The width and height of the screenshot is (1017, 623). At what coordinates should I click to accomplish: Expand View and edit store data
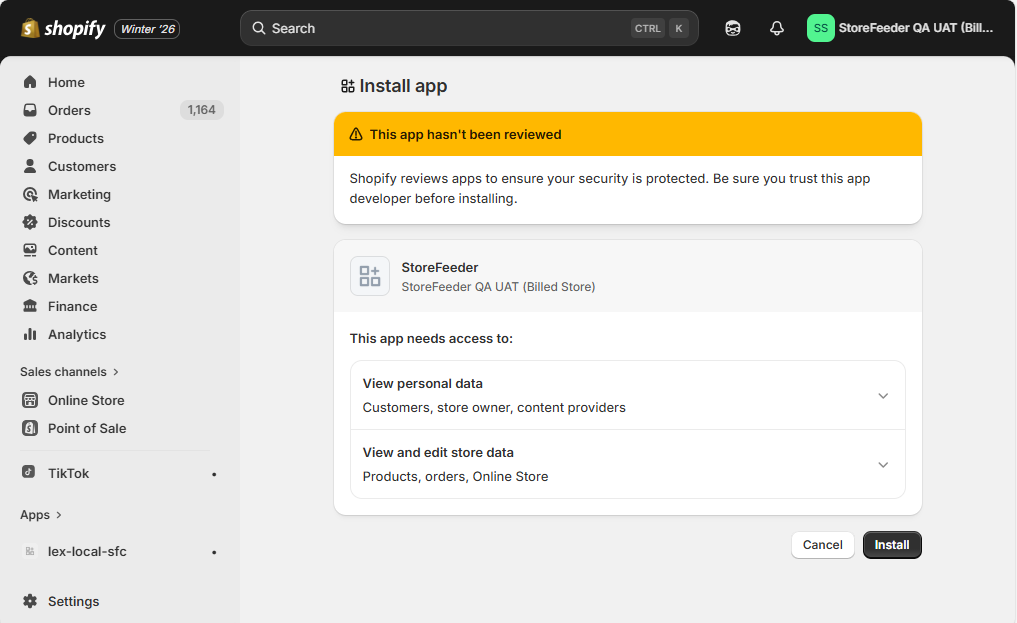(883, 464)
